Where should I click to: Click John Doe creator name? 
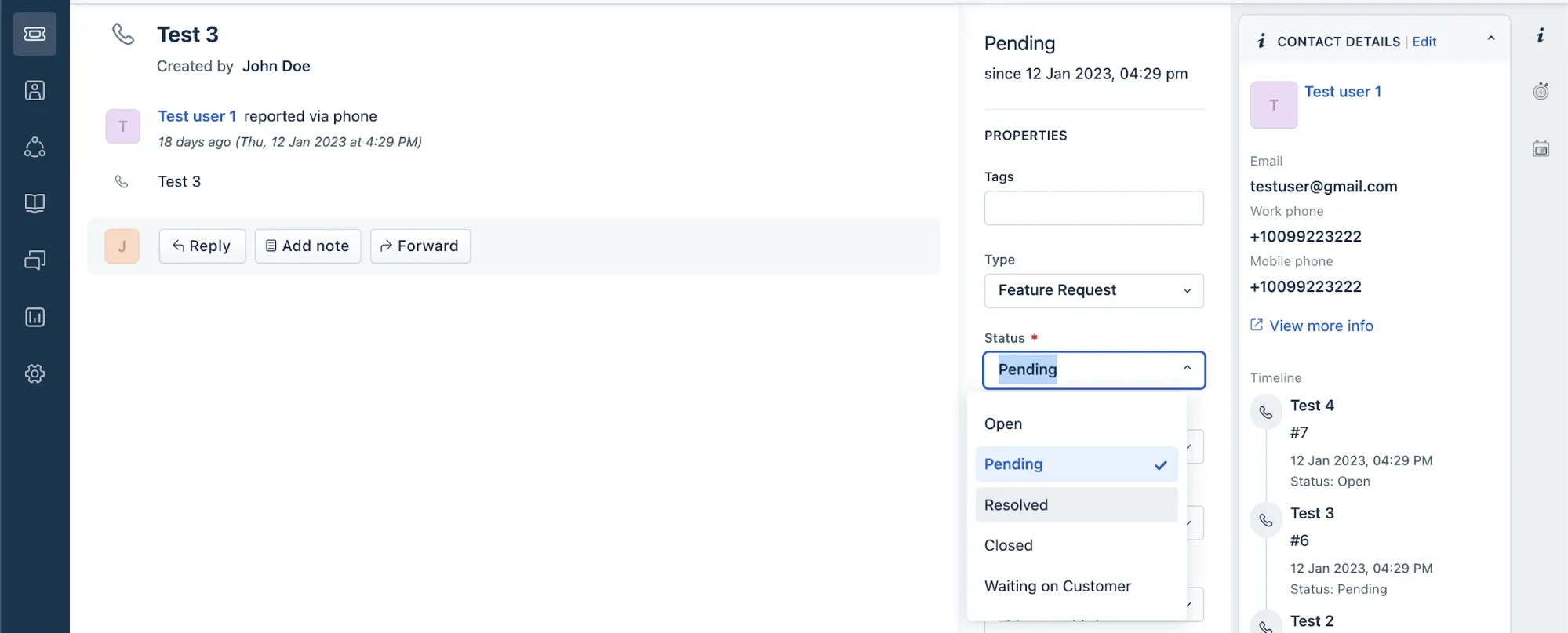(276, 66)
